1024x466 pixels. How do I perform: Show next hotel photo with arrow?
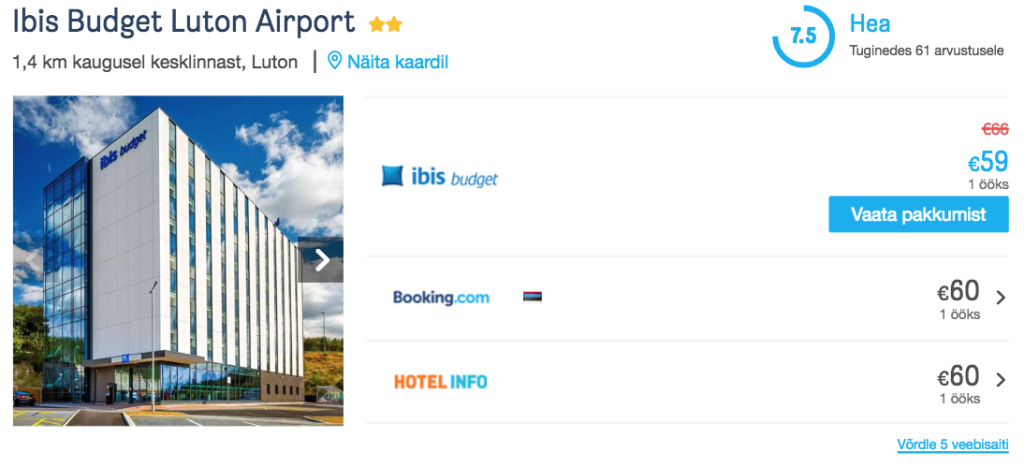(x=322, y=260)
